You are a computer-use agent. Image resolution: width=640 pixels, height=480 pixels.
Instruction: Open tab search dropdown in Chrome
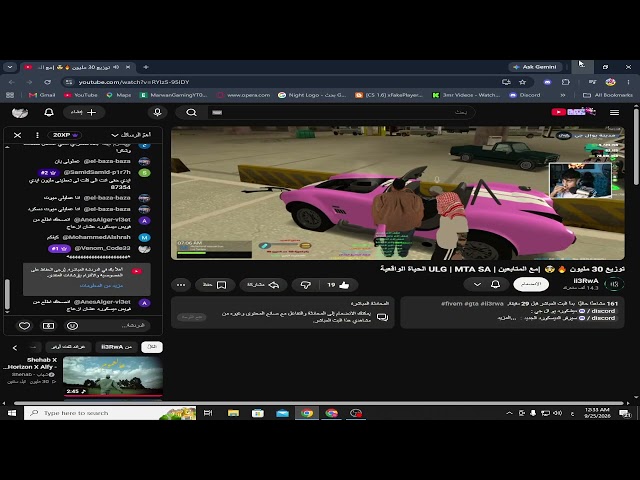pyautogui.click(x=10, y=67)
